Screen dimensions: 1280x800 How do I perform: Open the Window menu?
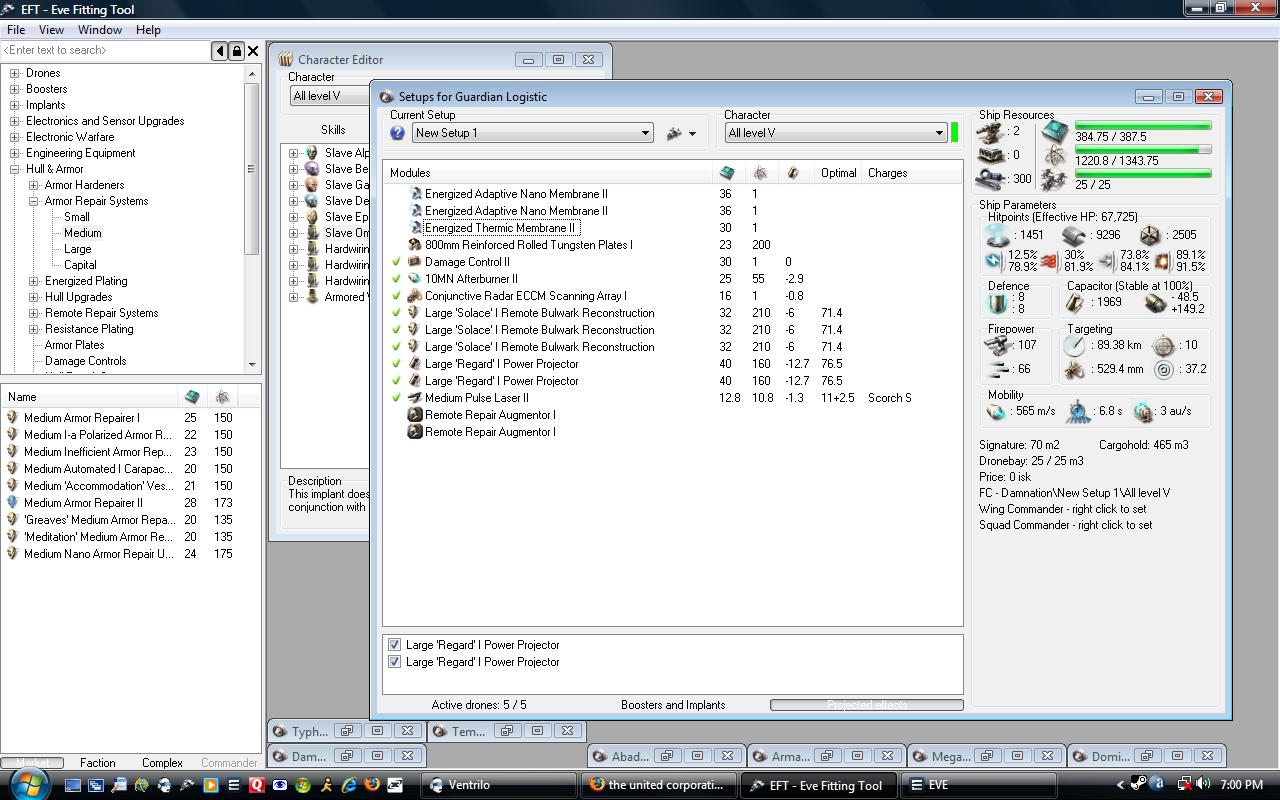(x=100, y=30)
